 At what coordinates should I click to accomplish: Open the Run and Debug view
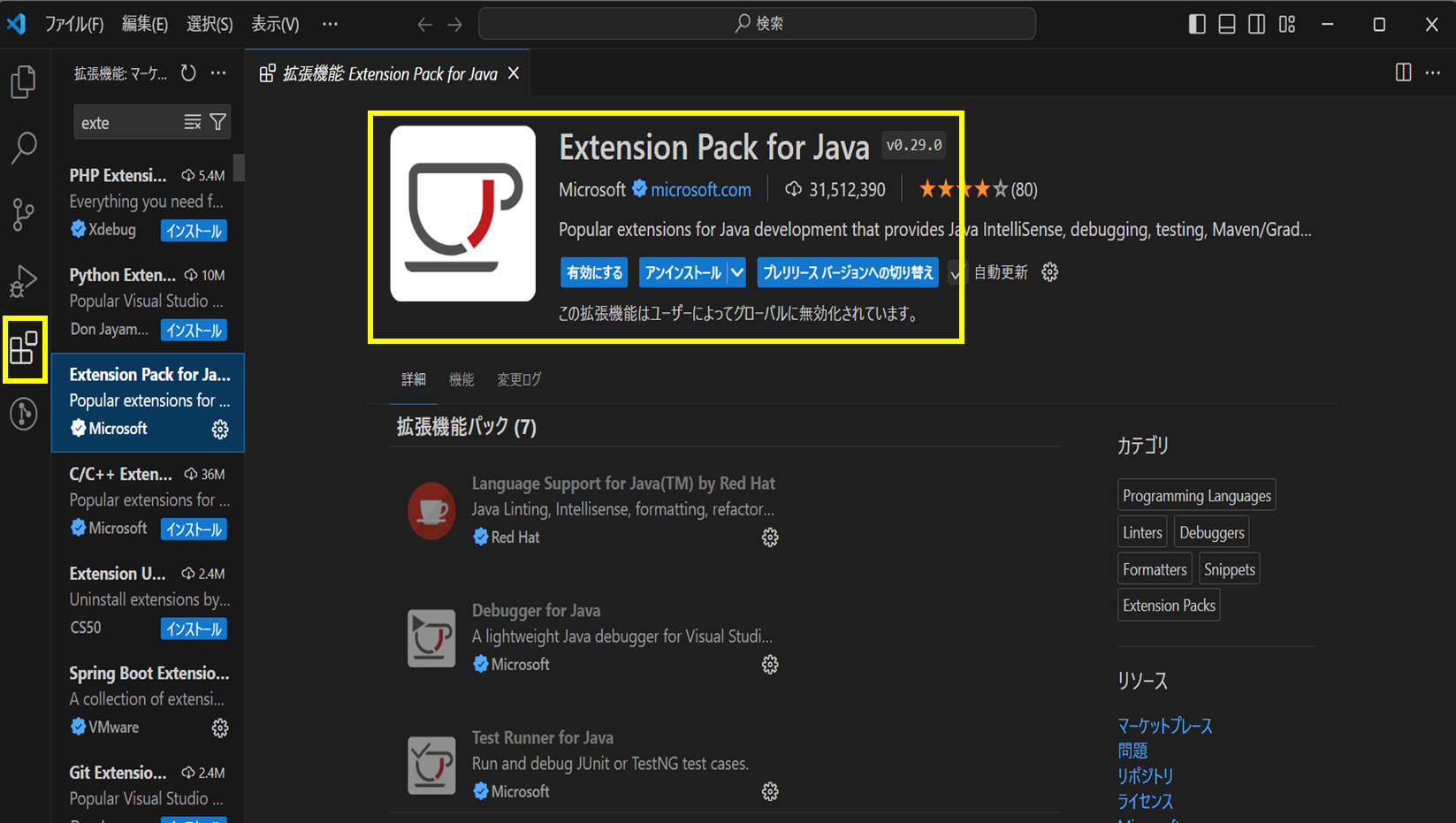[24, 281]
